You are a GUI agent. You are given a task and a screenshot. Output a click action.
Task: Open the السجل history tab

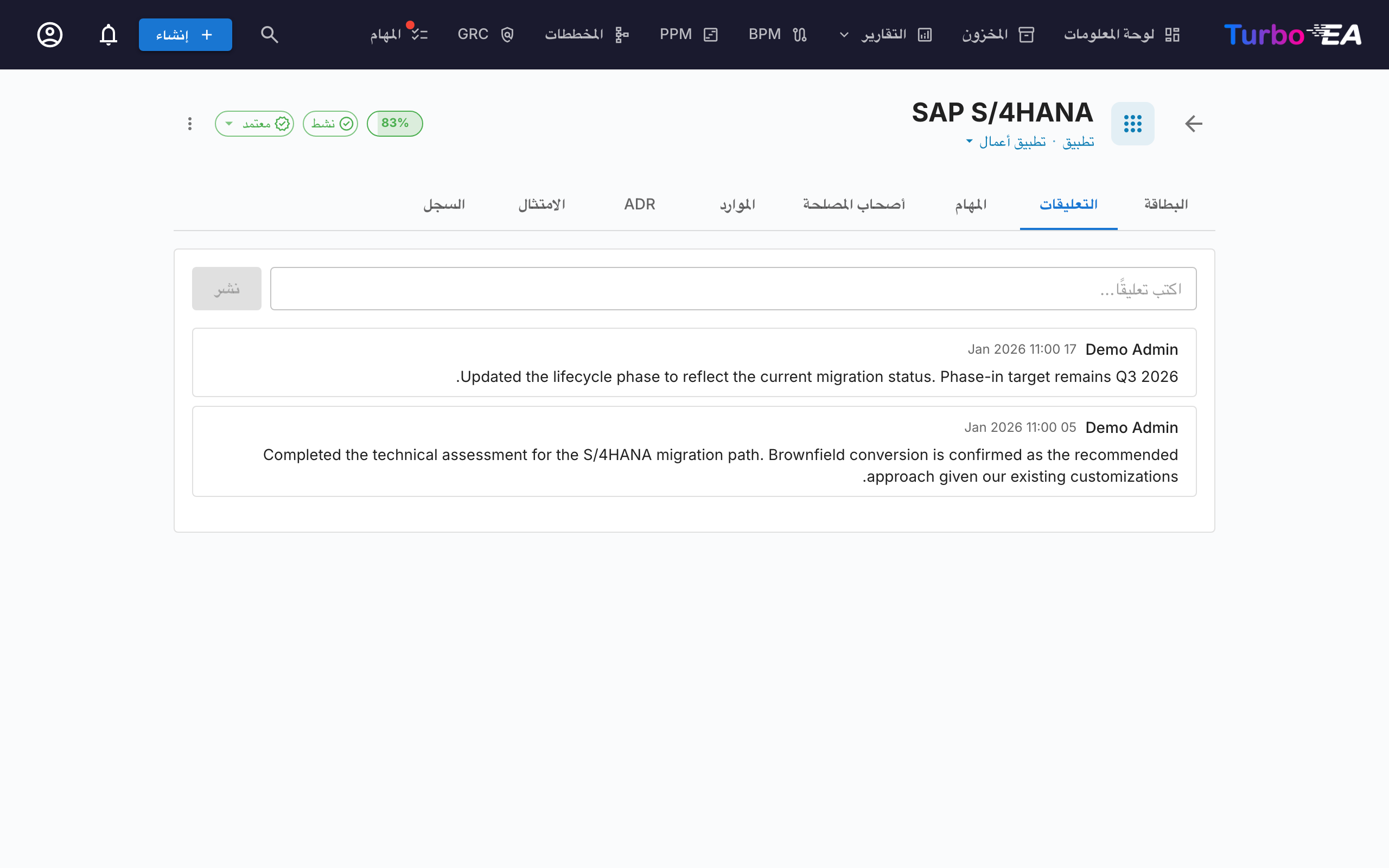point(444,205)
